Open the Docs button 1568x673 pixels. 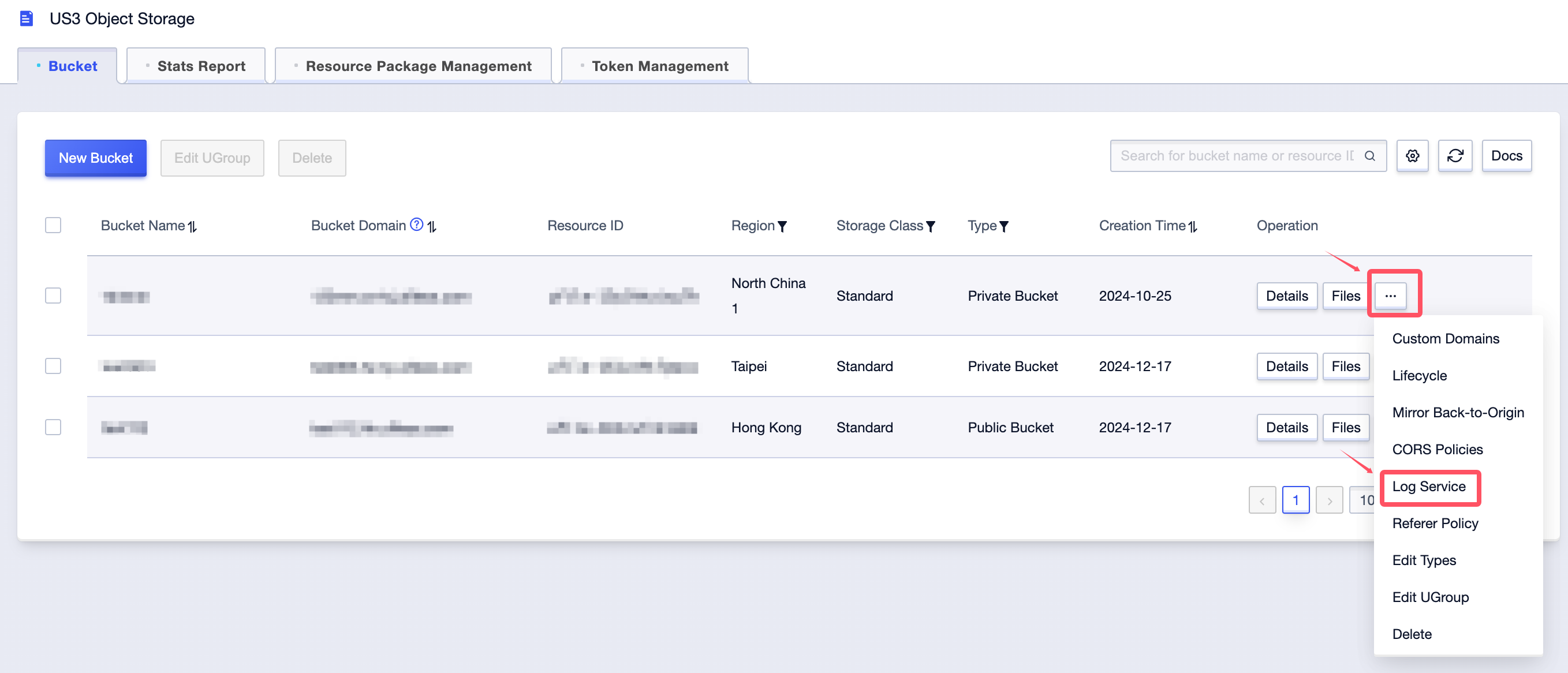coord(1507,156)
